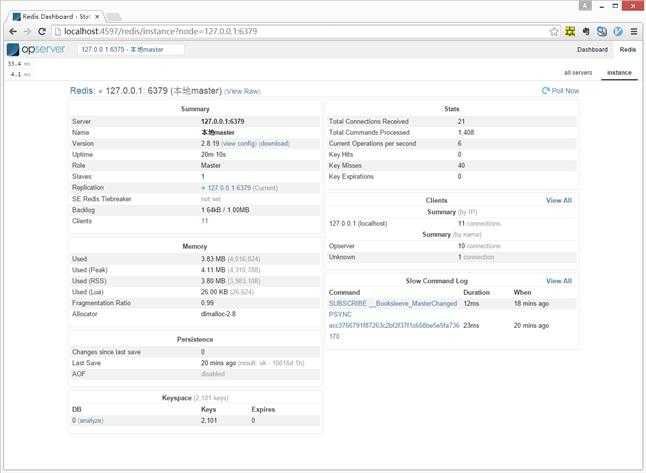The height and width of the screenshot is (473, 646).
Task: Click the Persistence panel heading
Action: tap(195, 340)
